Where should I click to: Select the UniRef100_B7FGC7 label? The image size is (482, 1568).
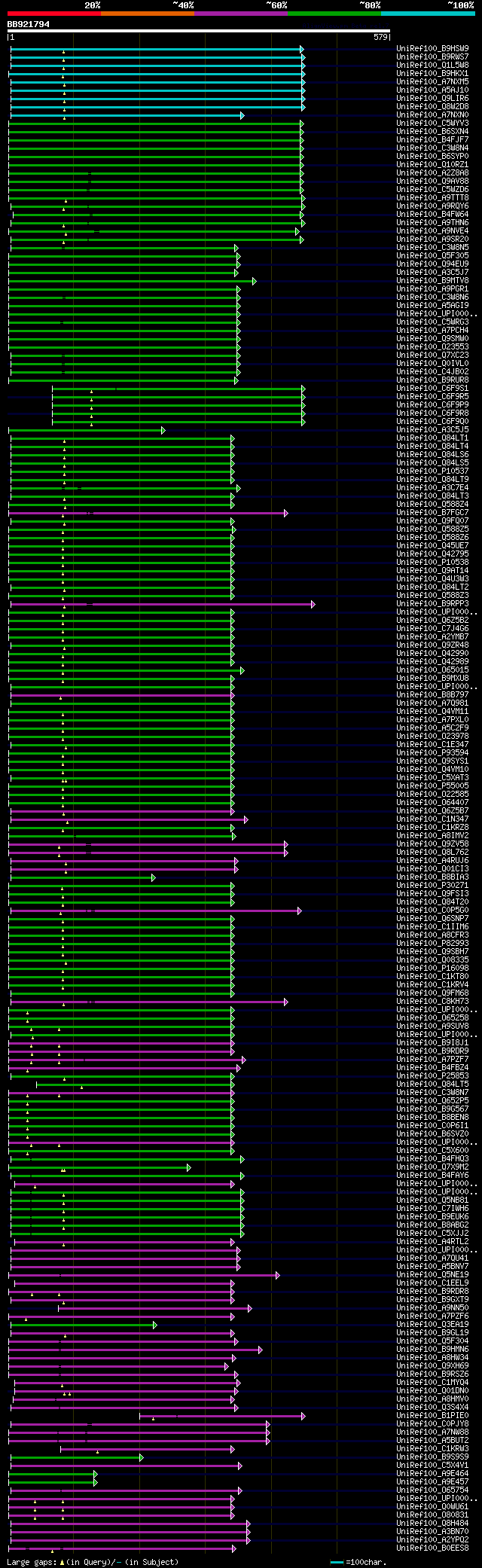pos(432,513)
